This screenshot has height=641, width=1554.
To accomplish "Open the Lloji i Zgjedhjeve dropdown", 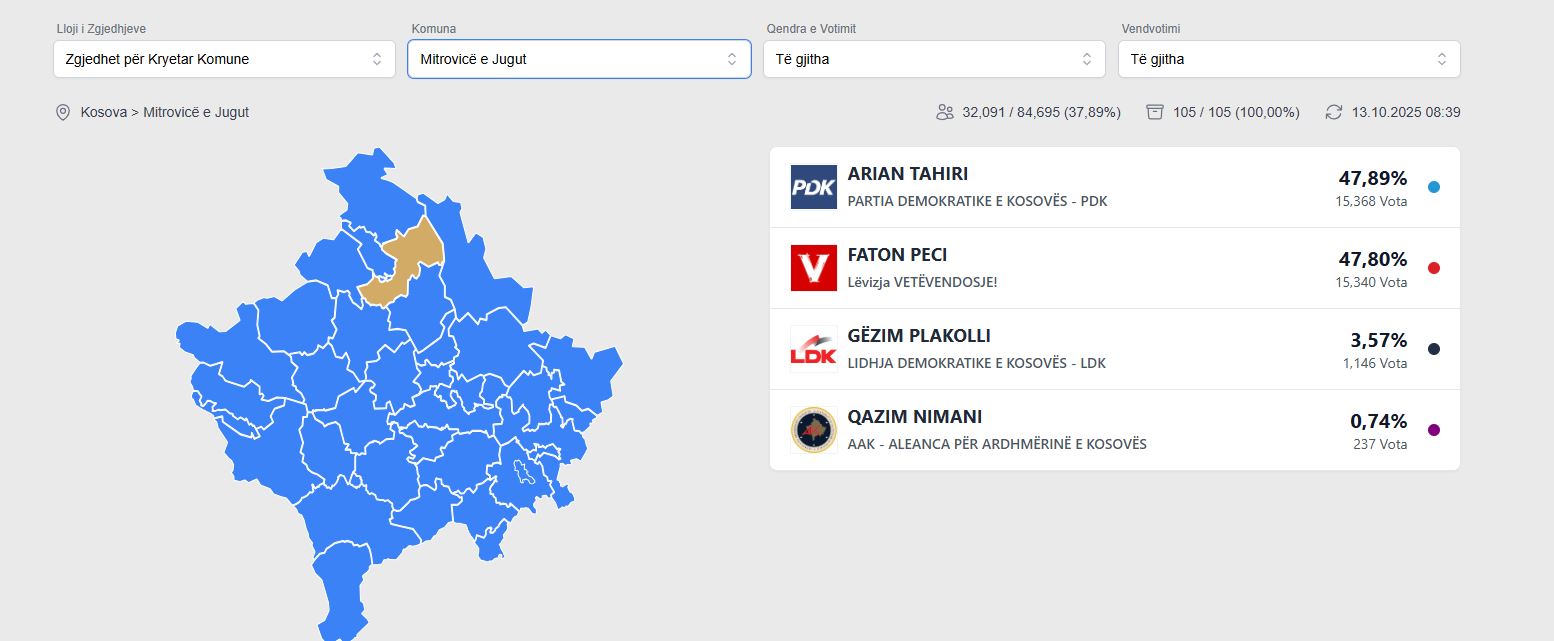I will point(224,59).
